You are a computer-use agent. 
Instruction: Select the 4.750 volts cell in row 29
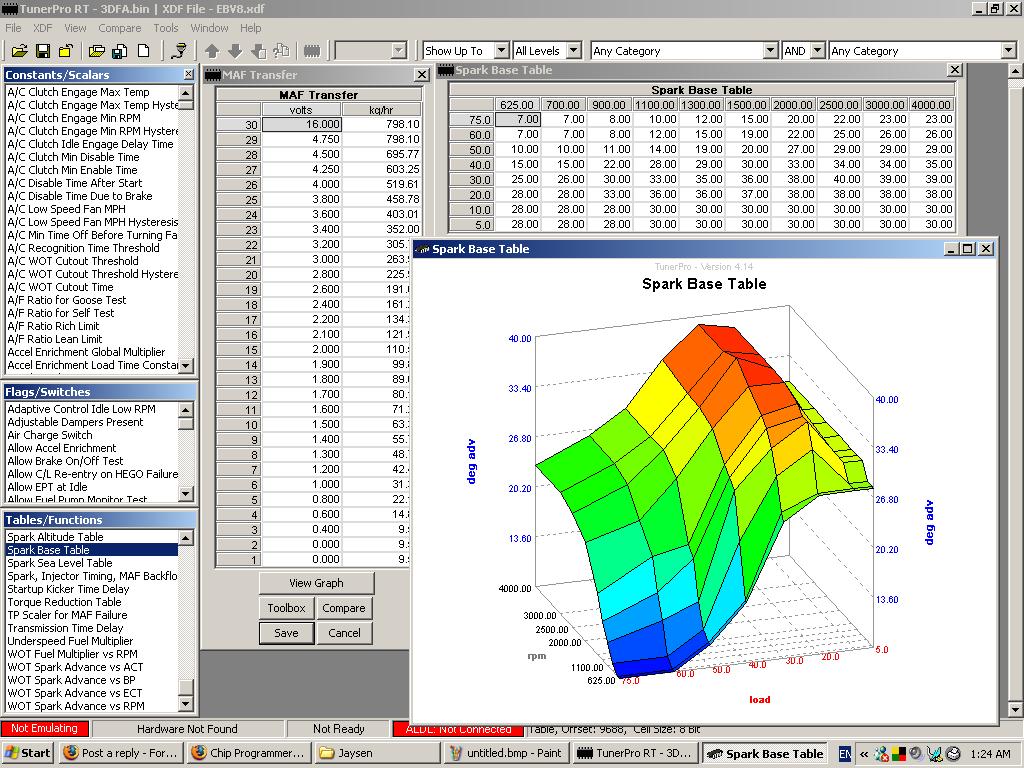tap(302, 139)
